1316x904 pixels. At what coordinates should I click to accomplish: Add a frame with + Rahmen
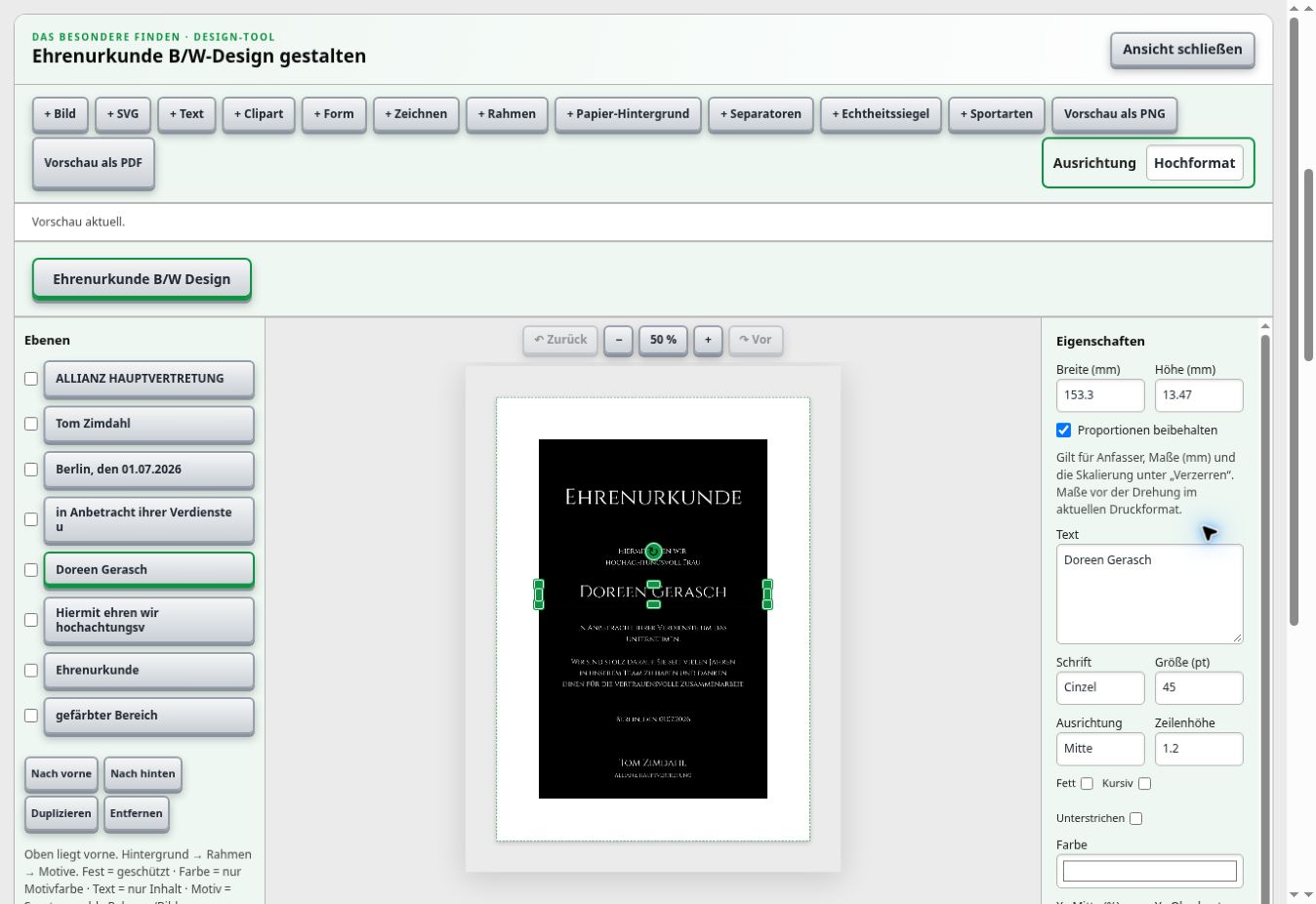click(x=507, y=114)
